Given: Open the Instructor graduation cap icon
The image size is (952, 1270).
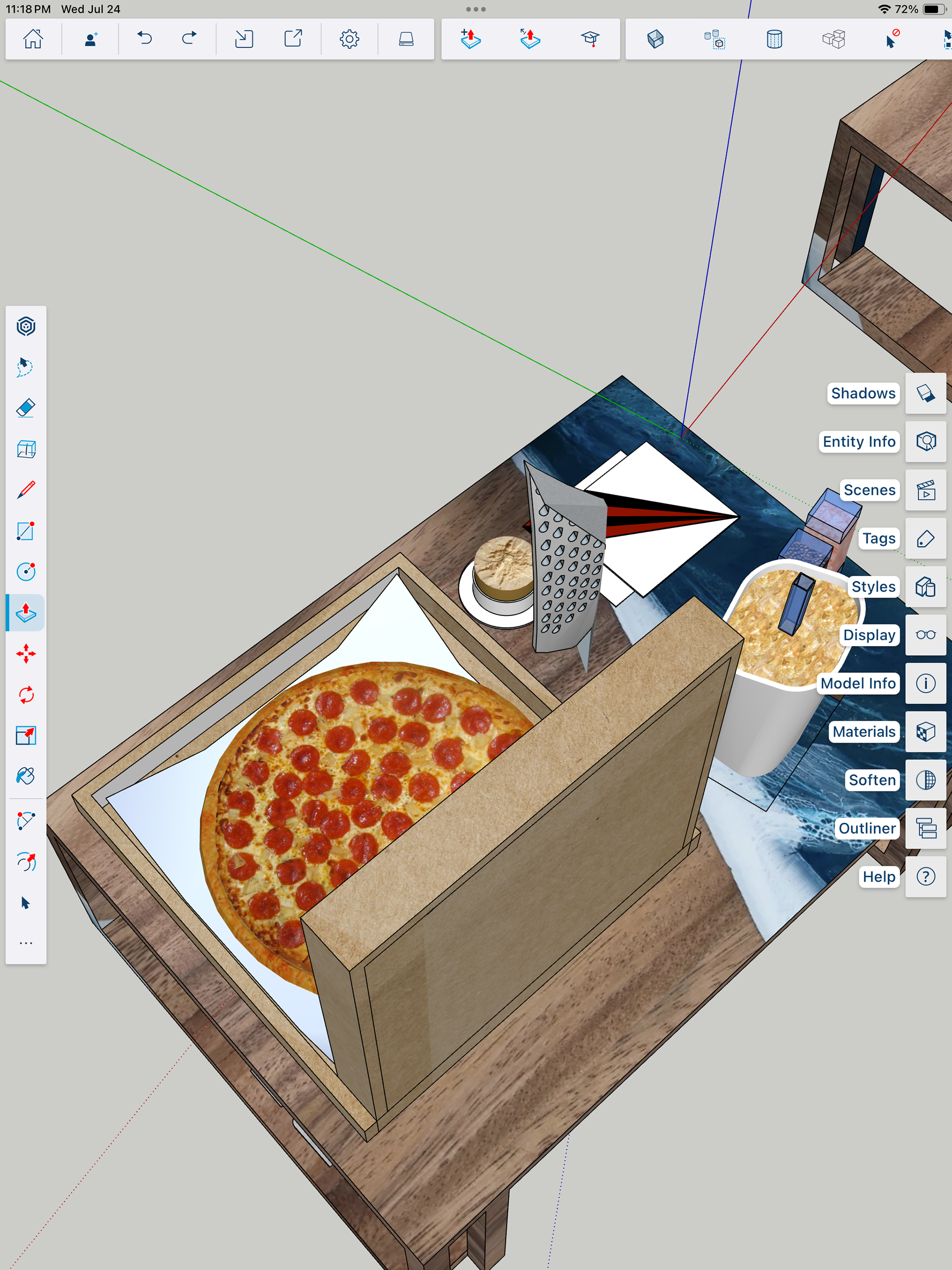Looking at the screenshot, I should (x=590, y=39).
